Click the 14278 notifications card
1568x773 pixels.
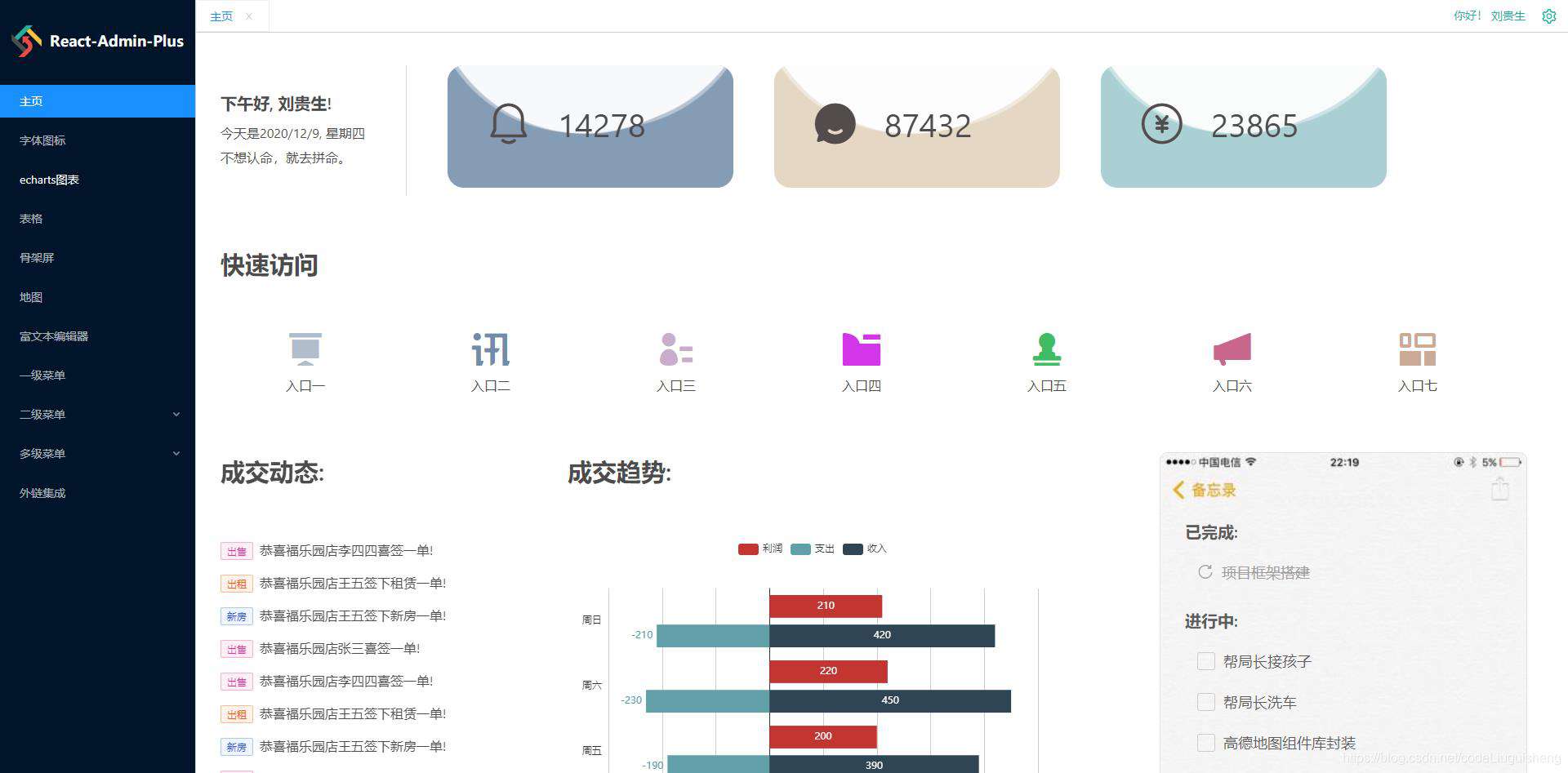tap(590, 127)
